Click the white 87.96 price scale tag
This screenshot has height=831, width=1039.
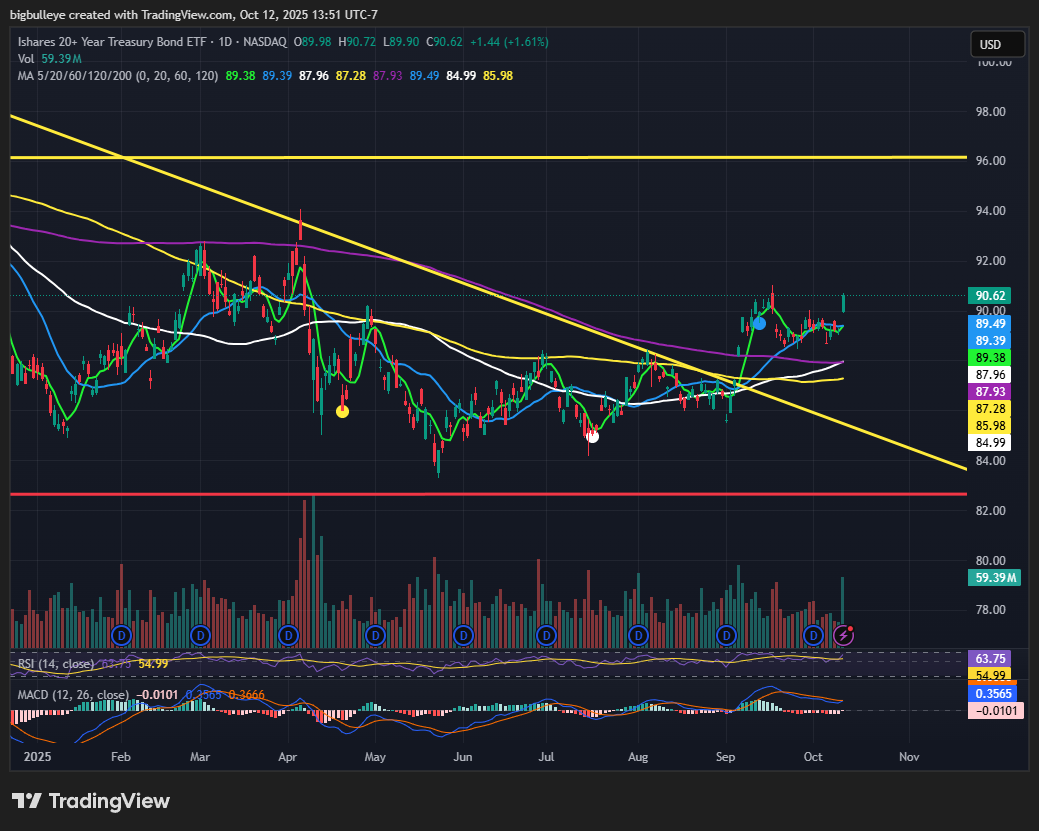tap(990, 375)
